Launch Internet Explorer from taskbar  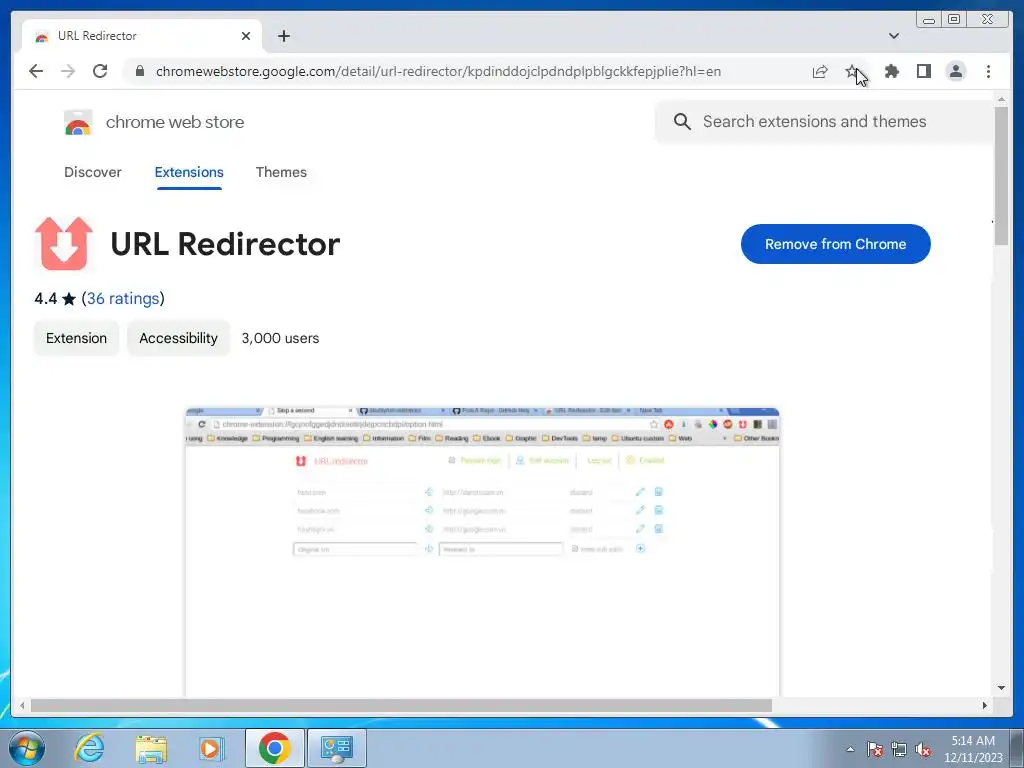pyautogui.click(x=89, y=748)
